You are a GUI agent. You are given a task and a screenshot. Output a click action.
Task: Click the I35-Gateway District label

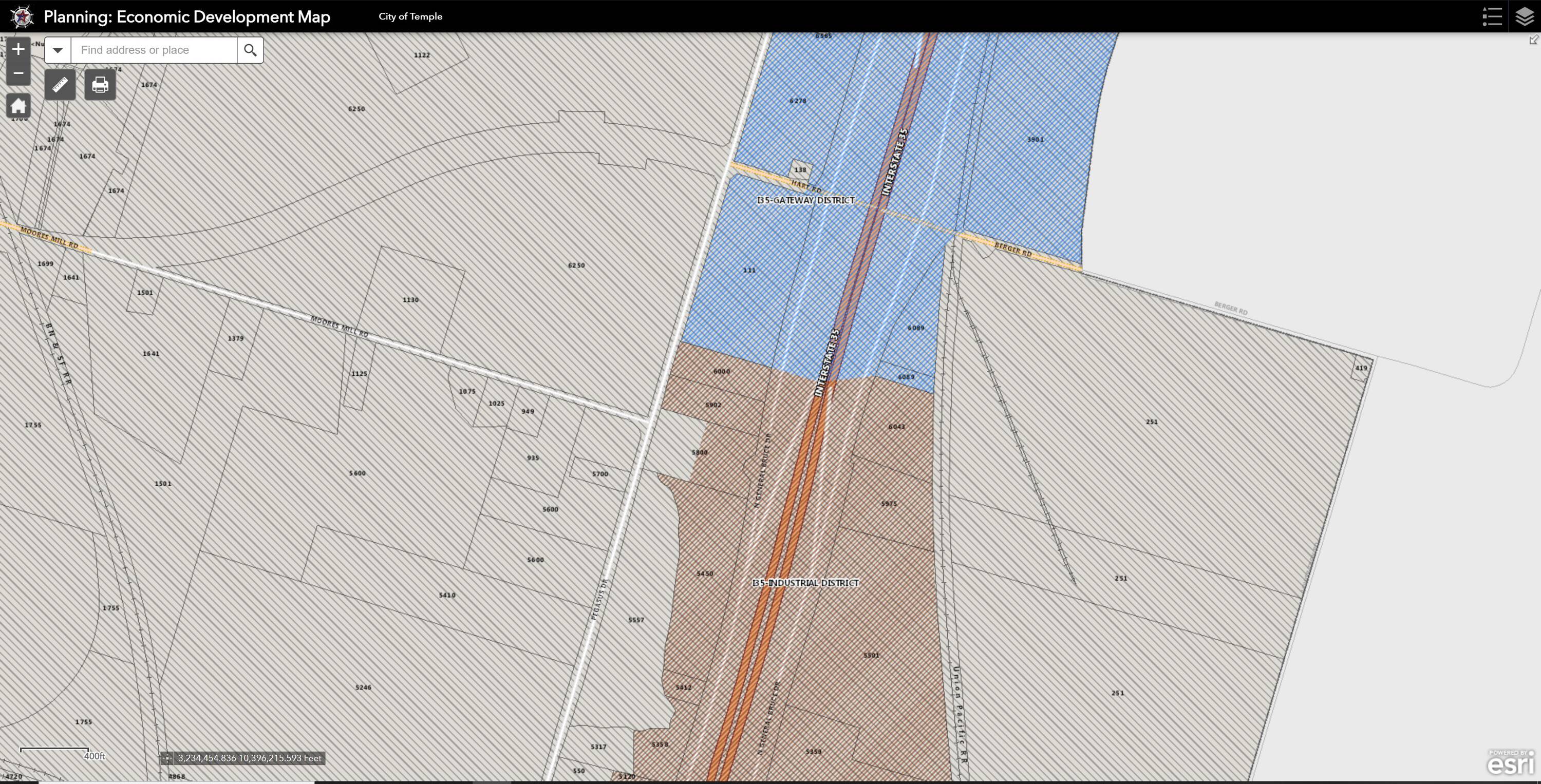(x=805, y=200)
